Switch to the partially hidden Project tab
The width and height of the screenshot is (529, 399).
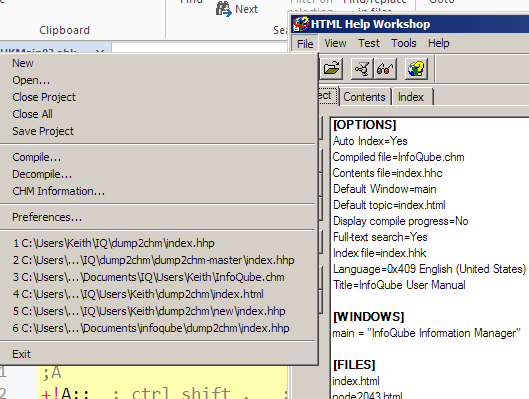(327, 96)
